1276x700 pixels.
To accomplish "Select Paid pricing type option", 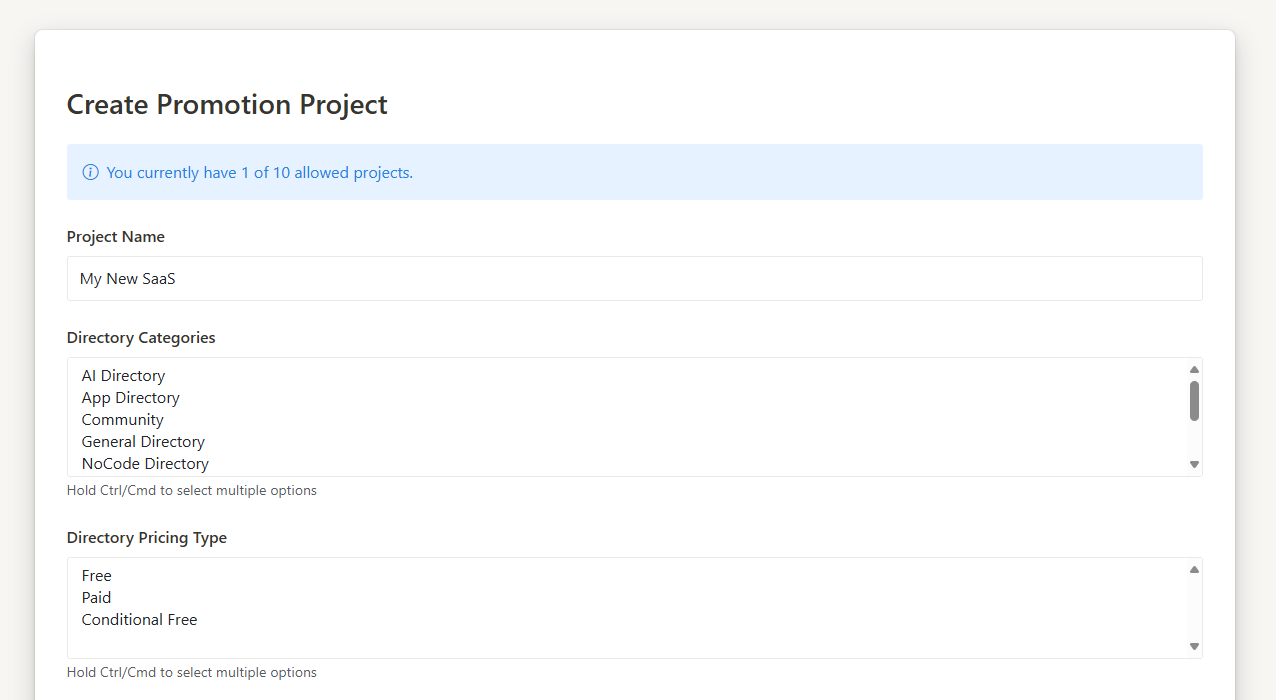I will click(627, 598).
